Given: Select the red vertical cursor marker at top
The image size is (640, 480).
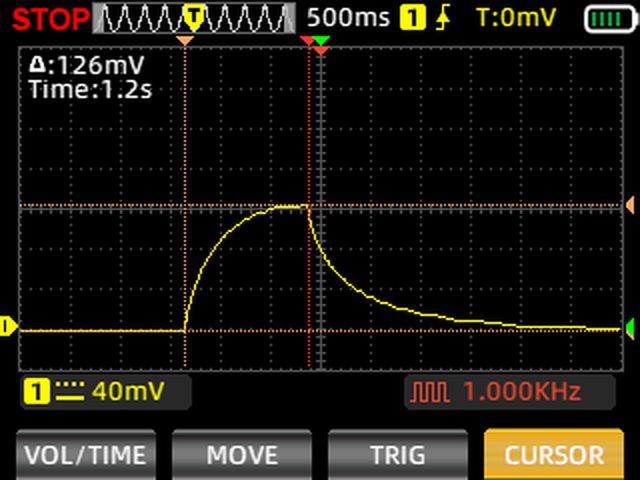Looking at the screenshot, I should [x=307, y=40].
